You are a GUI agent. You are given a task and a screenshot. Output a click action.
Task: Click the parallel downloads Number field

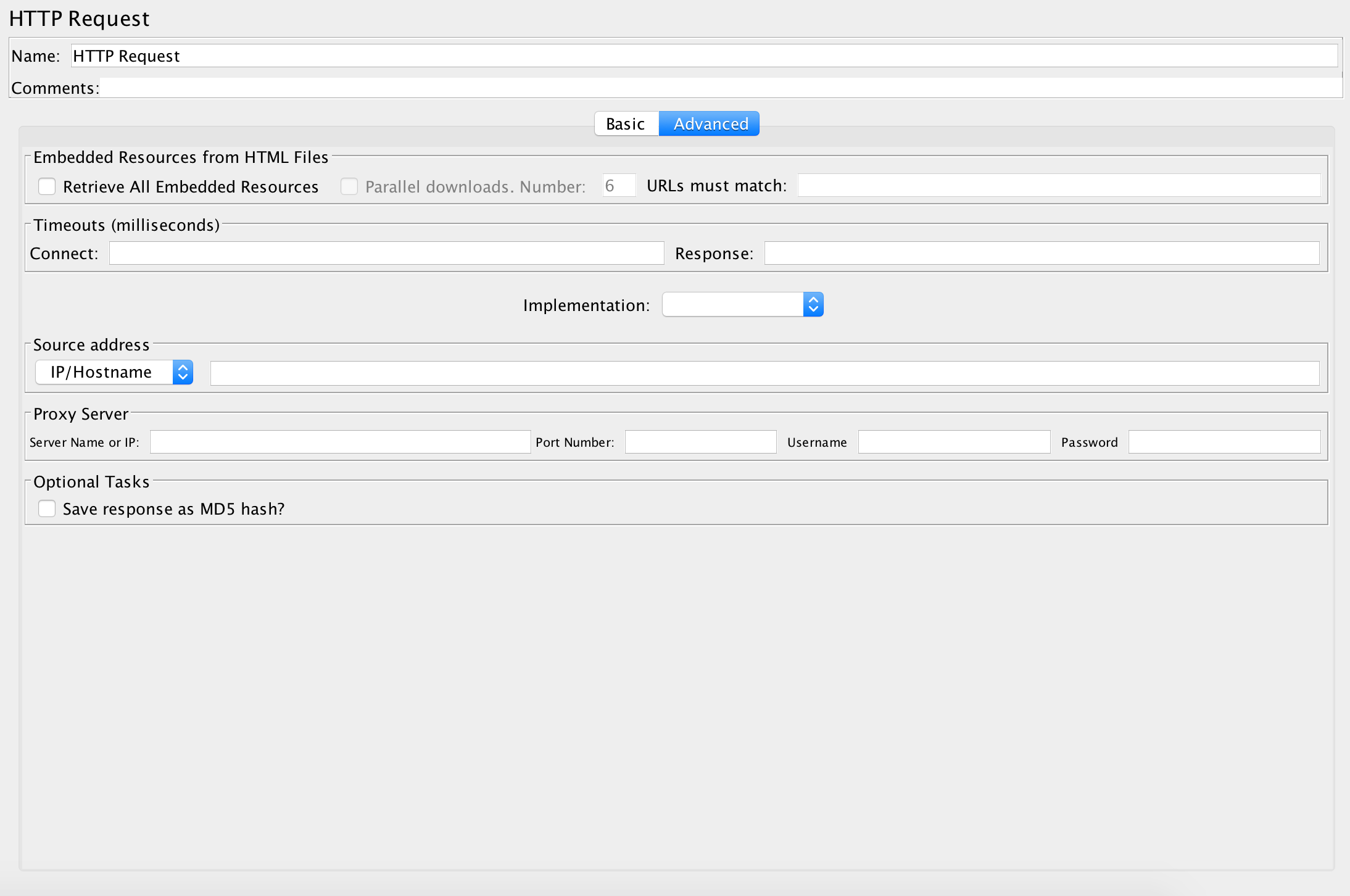[619, 186]
